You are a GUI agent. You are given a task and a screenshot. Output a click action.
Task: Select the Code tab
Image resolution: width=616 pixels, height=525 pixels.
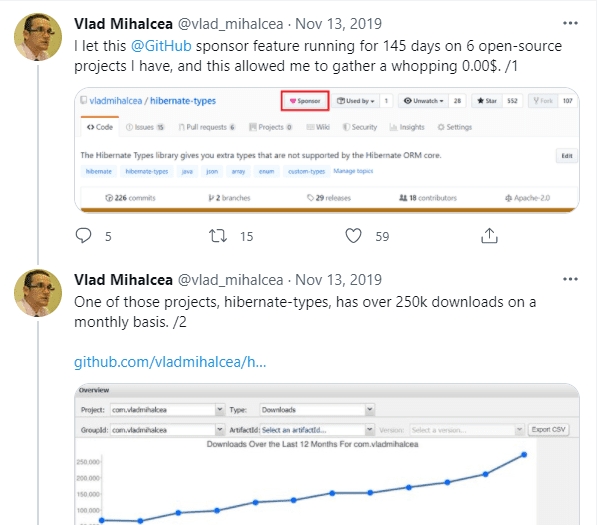pyautogui.click(x=100, y=127)
